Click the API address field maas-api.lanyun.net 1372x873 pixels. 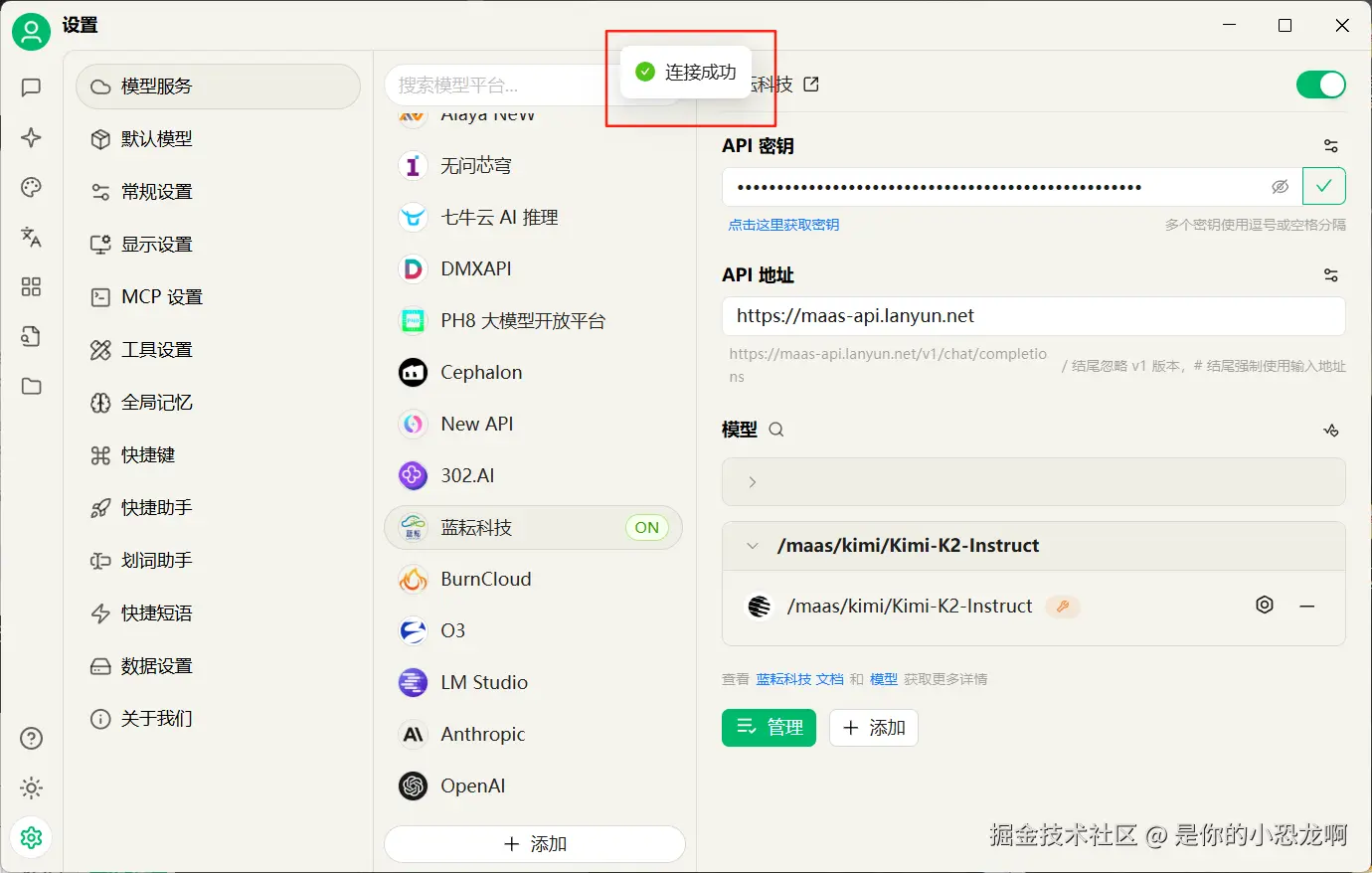click(x=1034, y=316)
